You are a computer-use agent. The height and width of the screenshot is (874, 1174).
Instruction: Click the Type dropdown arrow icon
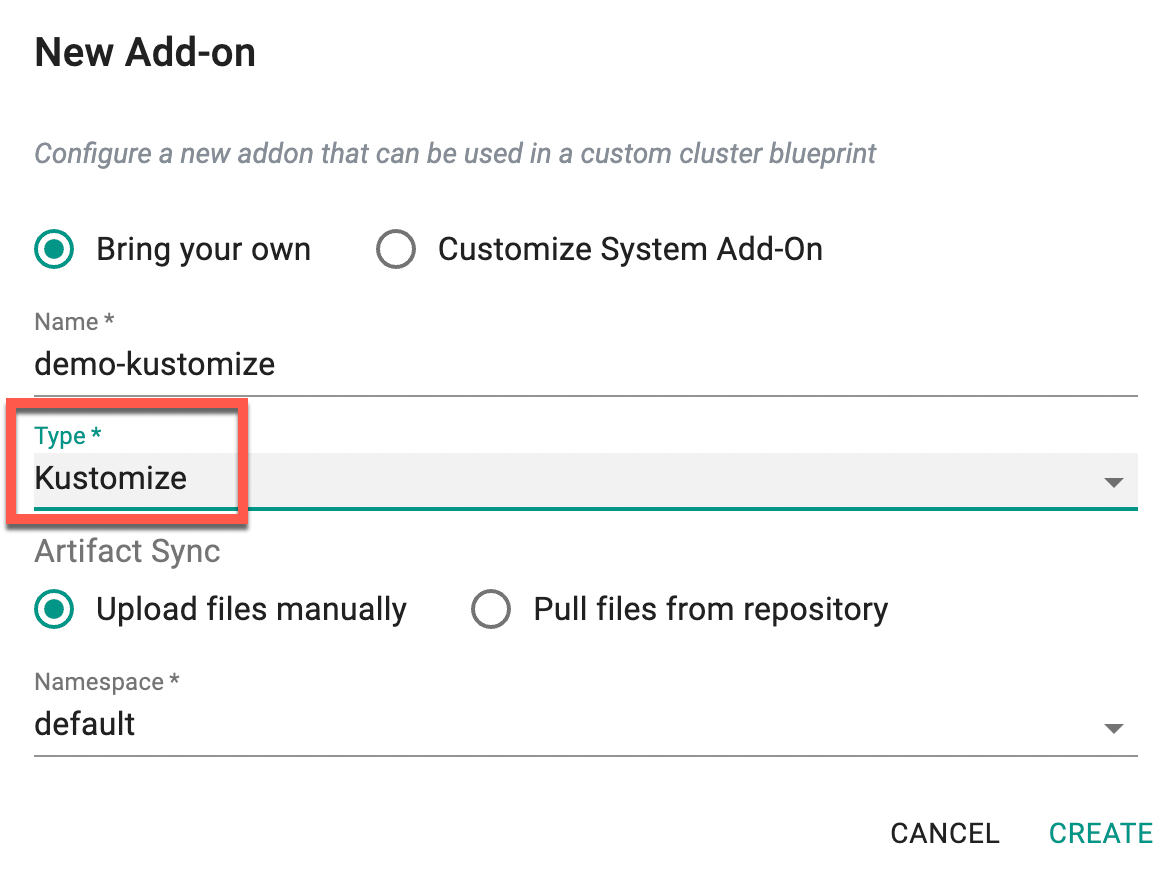(1113, 482)
